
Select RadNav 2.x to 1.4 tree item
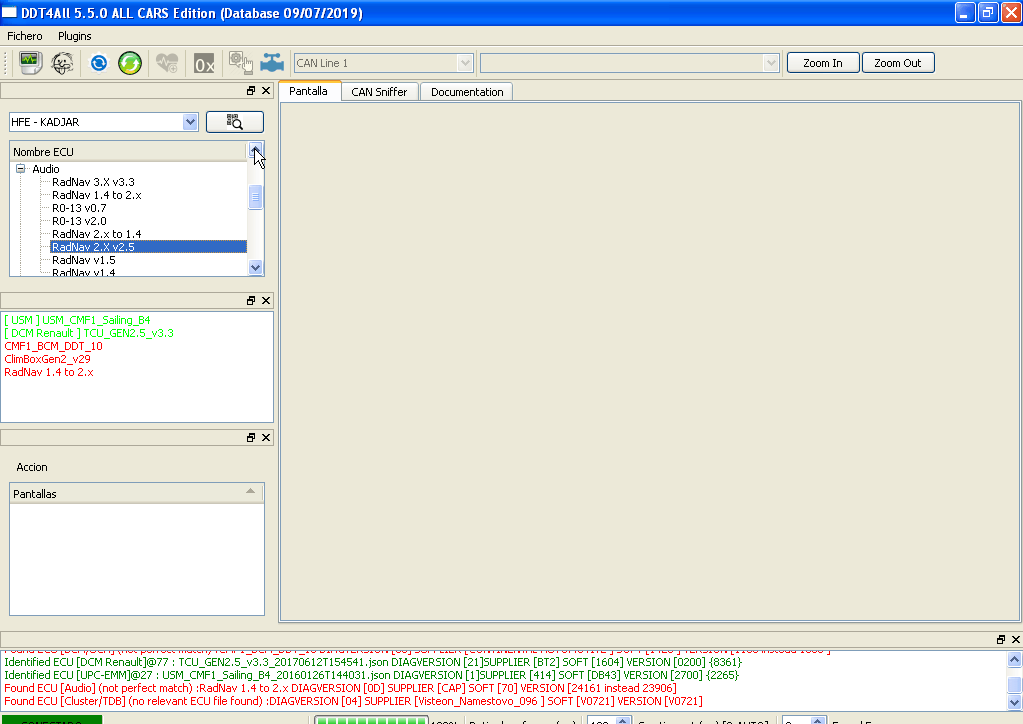(97, 234)
